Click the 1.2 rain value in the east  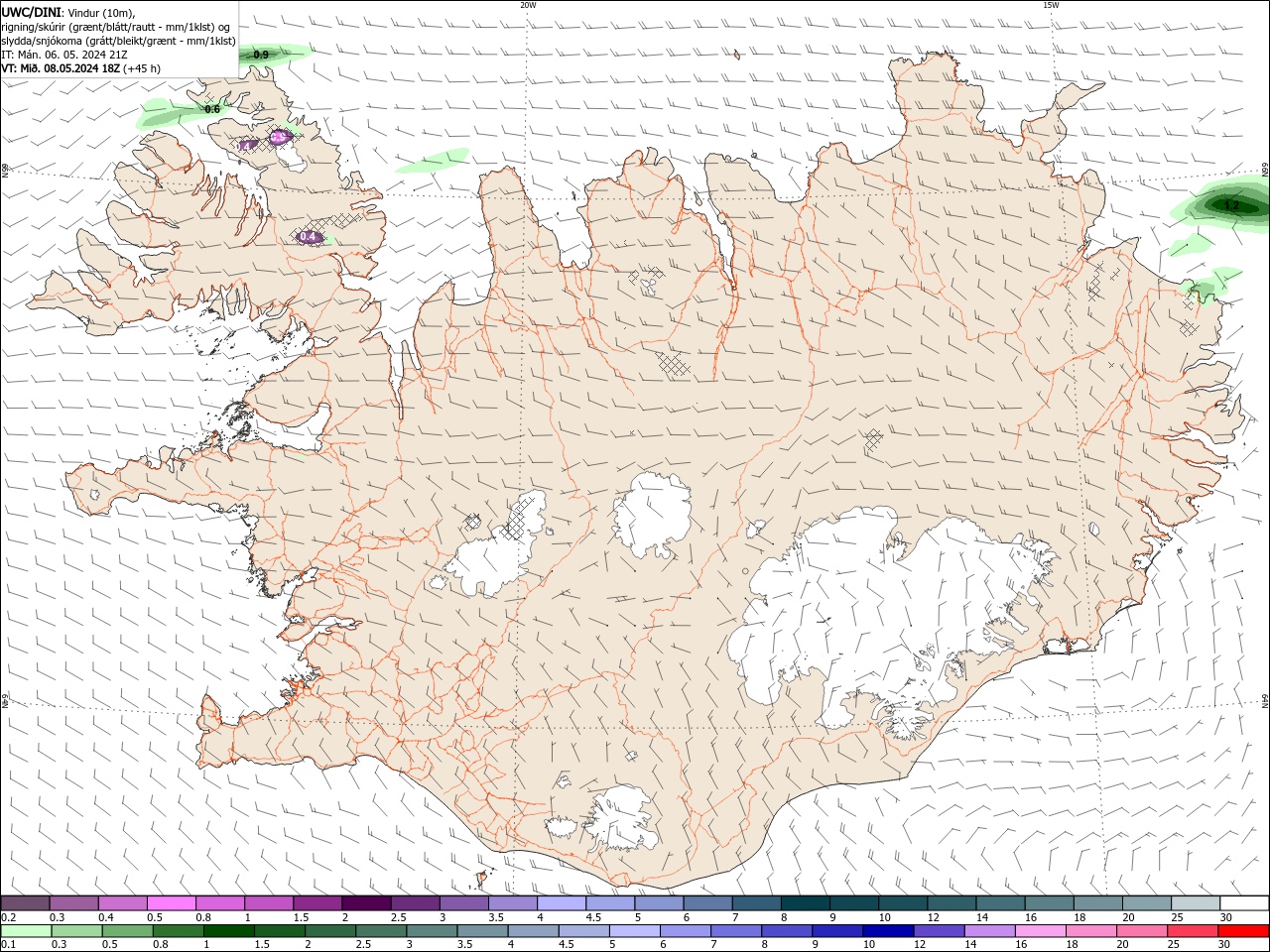[1231, 205]
